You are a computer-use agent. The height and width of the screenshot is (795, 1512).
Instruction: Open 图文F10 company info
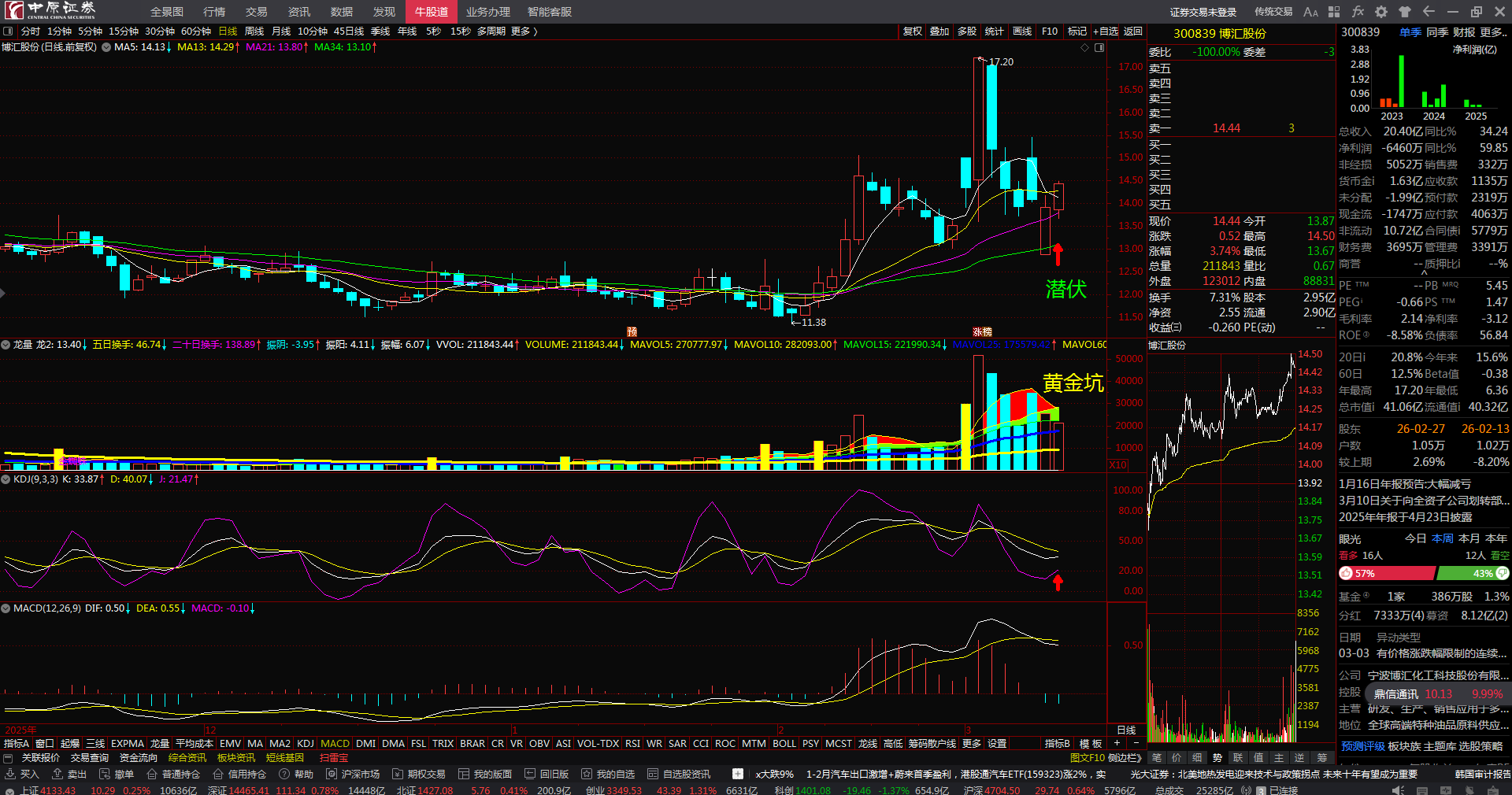(x=1088, y=758)
